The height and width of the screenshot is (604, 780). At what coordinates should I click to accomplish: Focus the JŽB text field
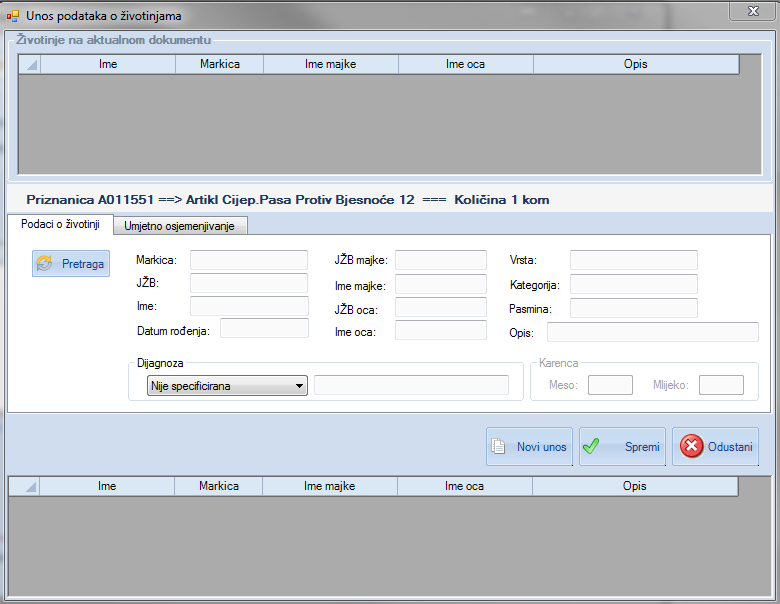pyautogui.click(x=249, y=283)
